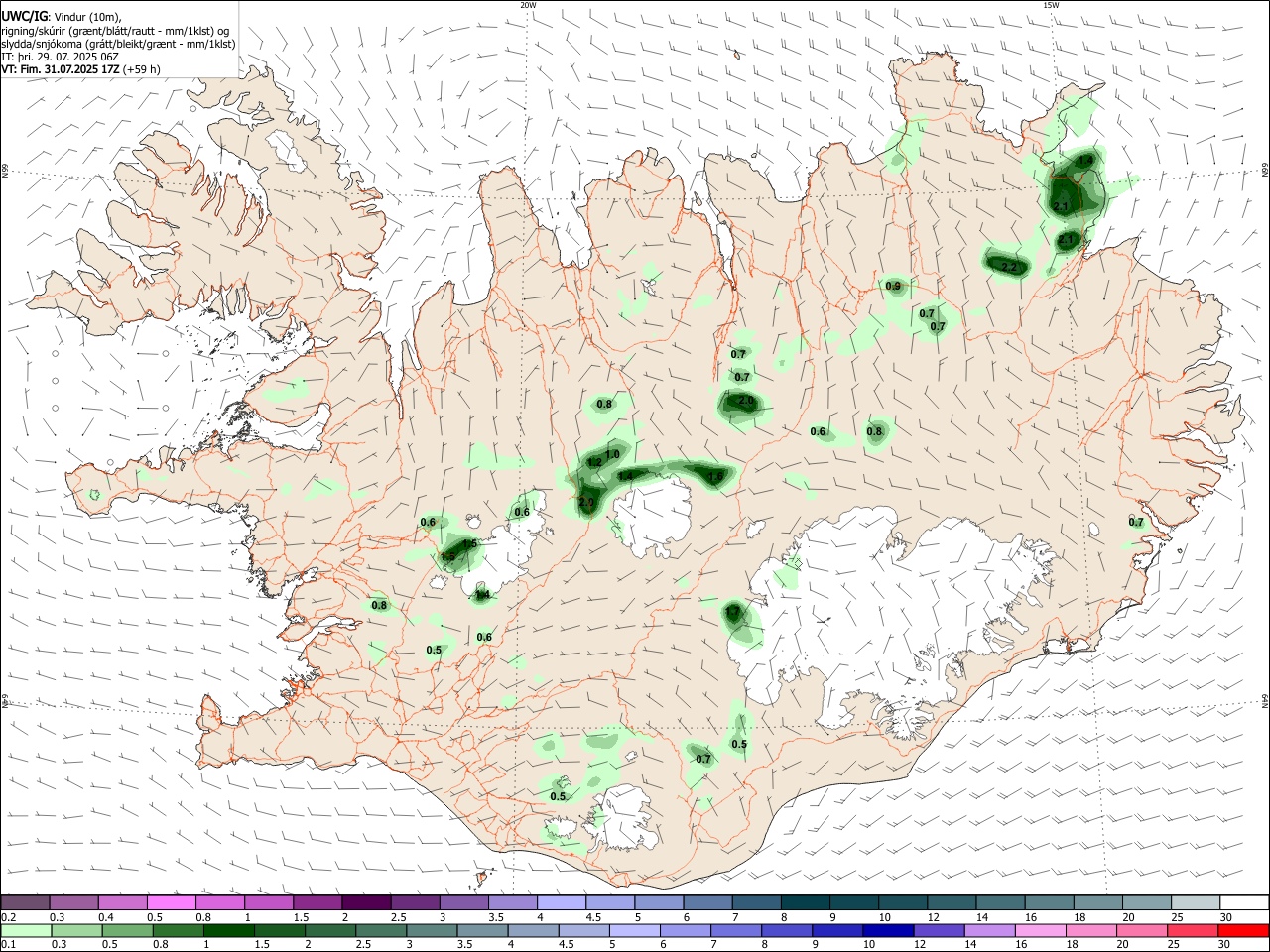
Task: Click the rigning/skúrir legend description line
Action: pyautogui.click(x=116, y=31)
